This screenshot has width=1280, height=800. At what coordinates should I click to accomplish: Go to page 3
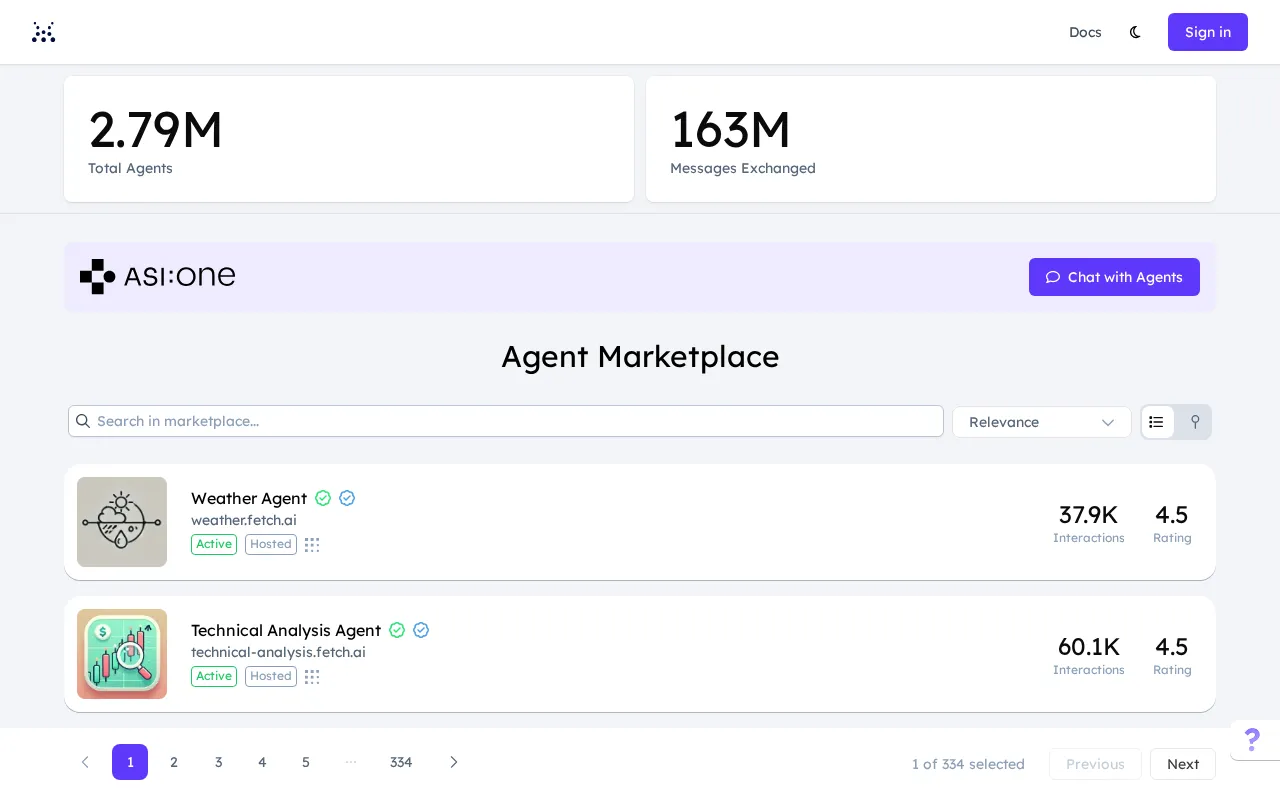click(x=218, y=762)
